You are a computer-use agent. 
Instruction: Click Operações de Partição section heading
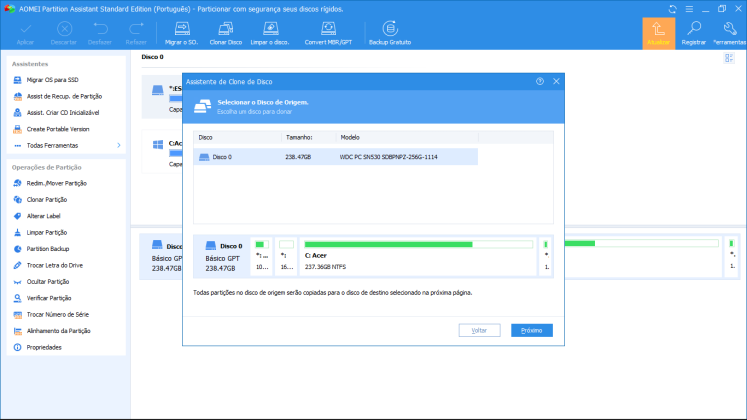(x=47, y=167)
